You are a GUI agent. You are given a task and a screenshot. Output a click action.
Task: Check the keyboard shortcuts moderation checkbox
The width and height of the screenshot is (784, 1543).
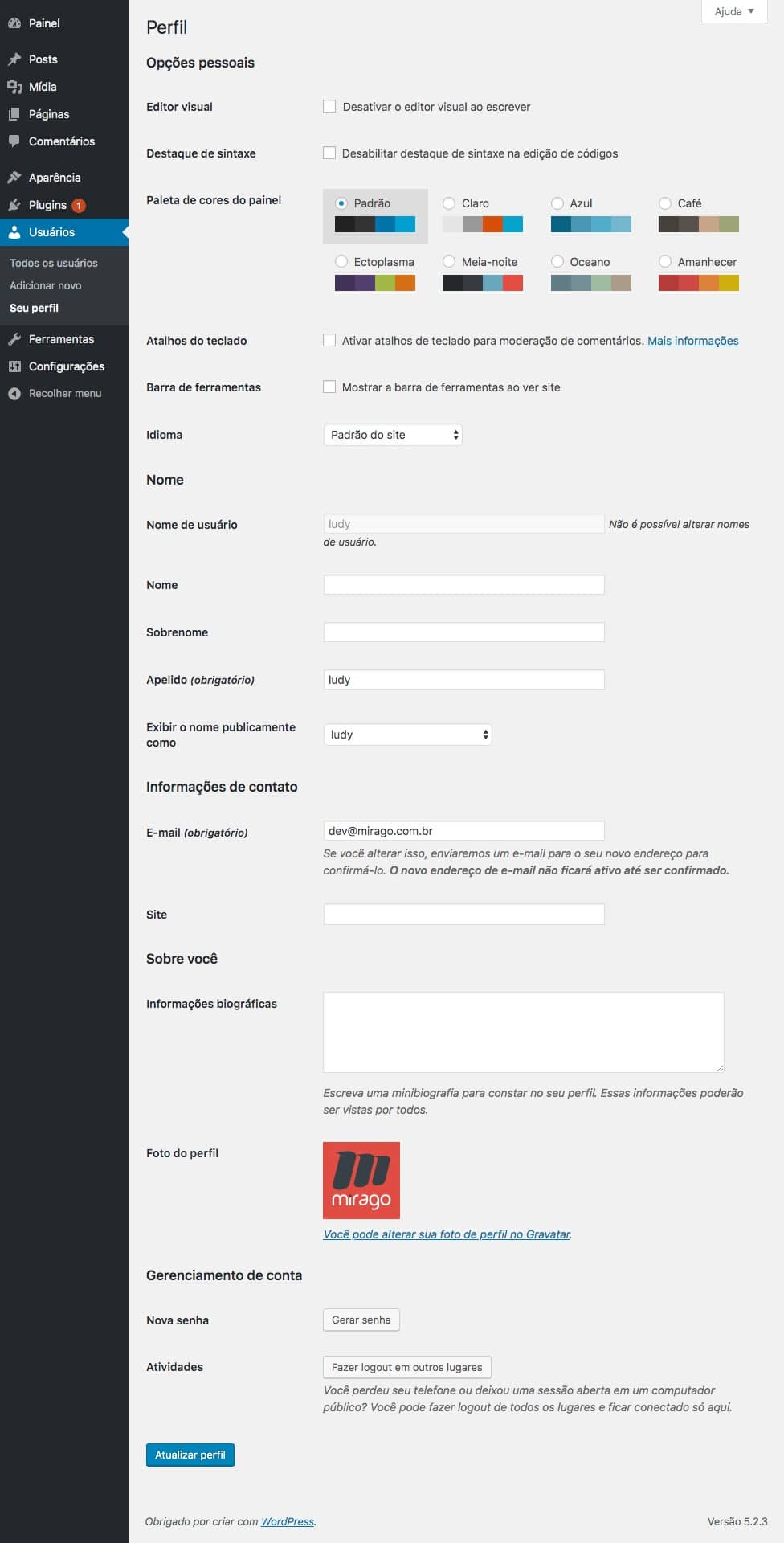329,340
